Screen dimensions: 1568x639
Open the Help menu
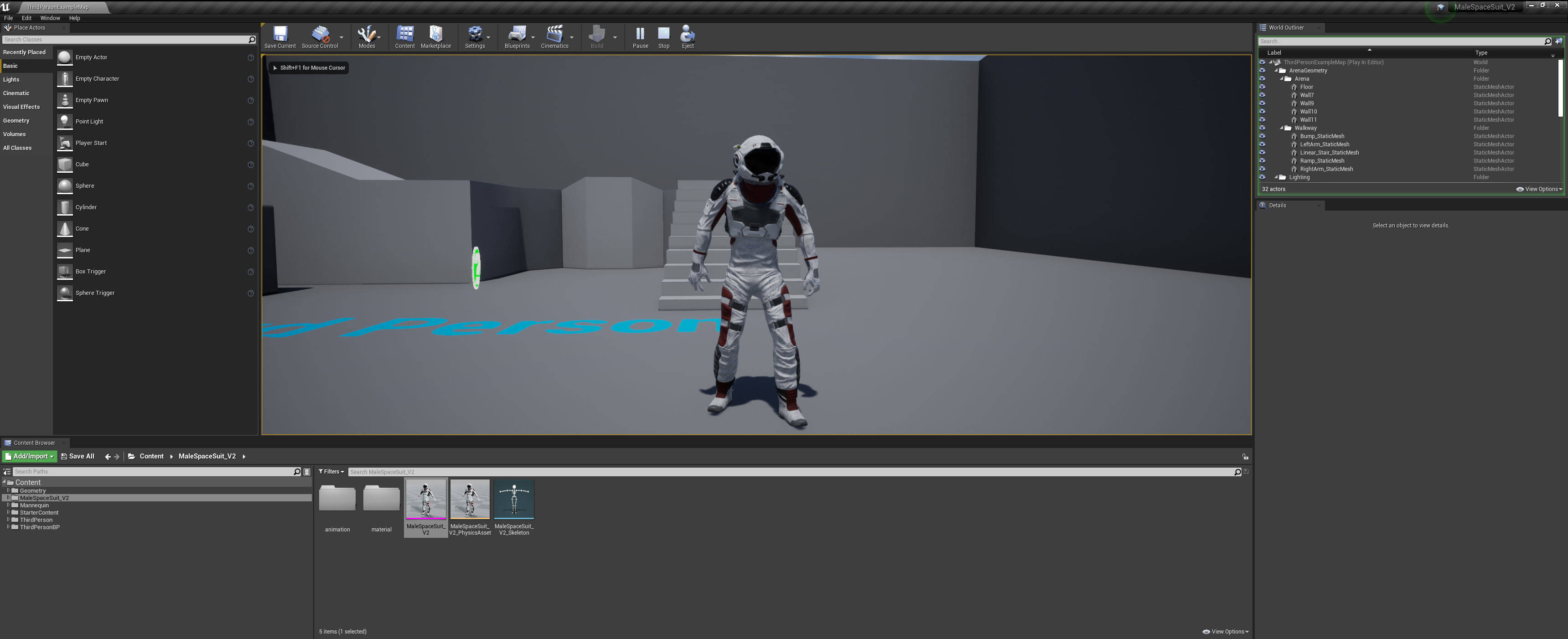click(x=74, y=18)
